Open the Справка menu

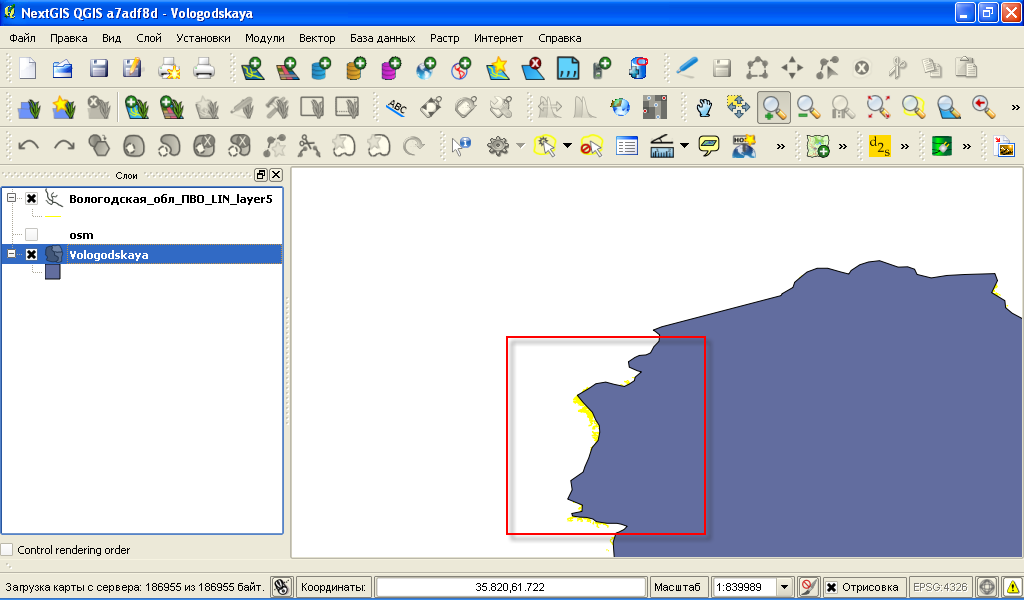click(560, 38)
